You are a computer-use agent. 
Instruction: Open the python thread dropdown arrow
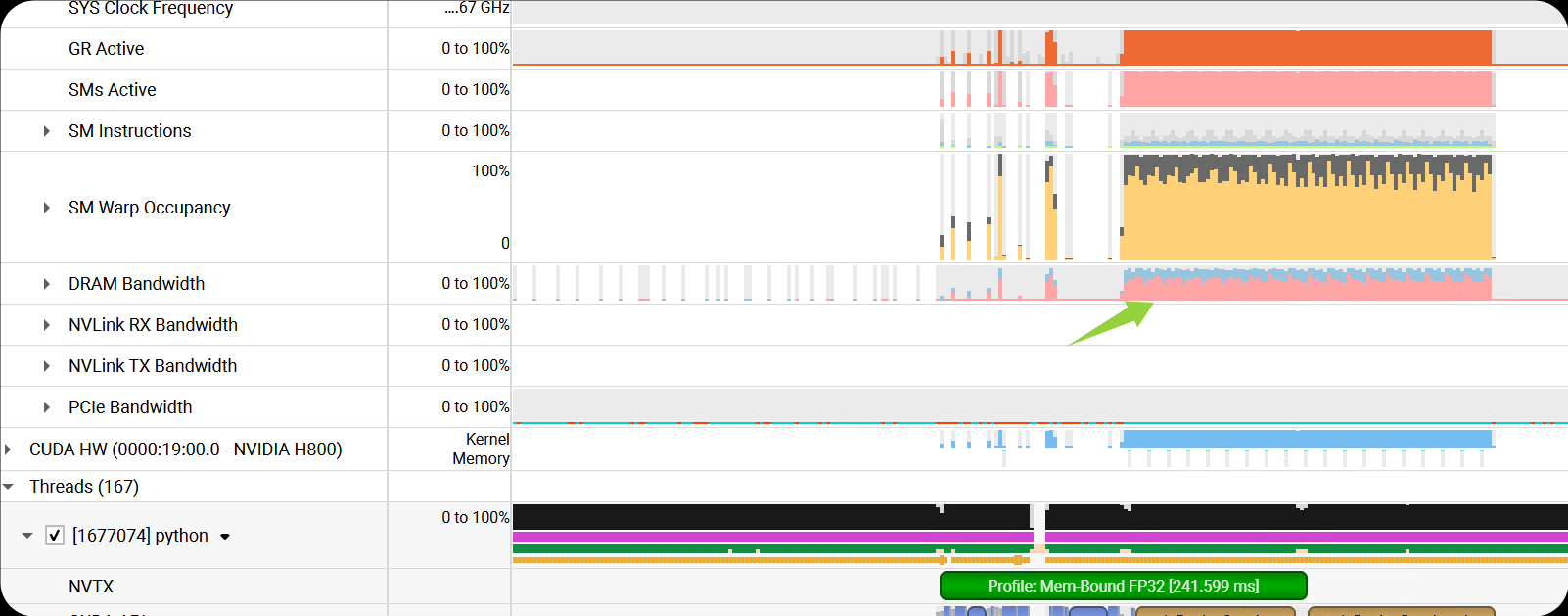[225, 537]
